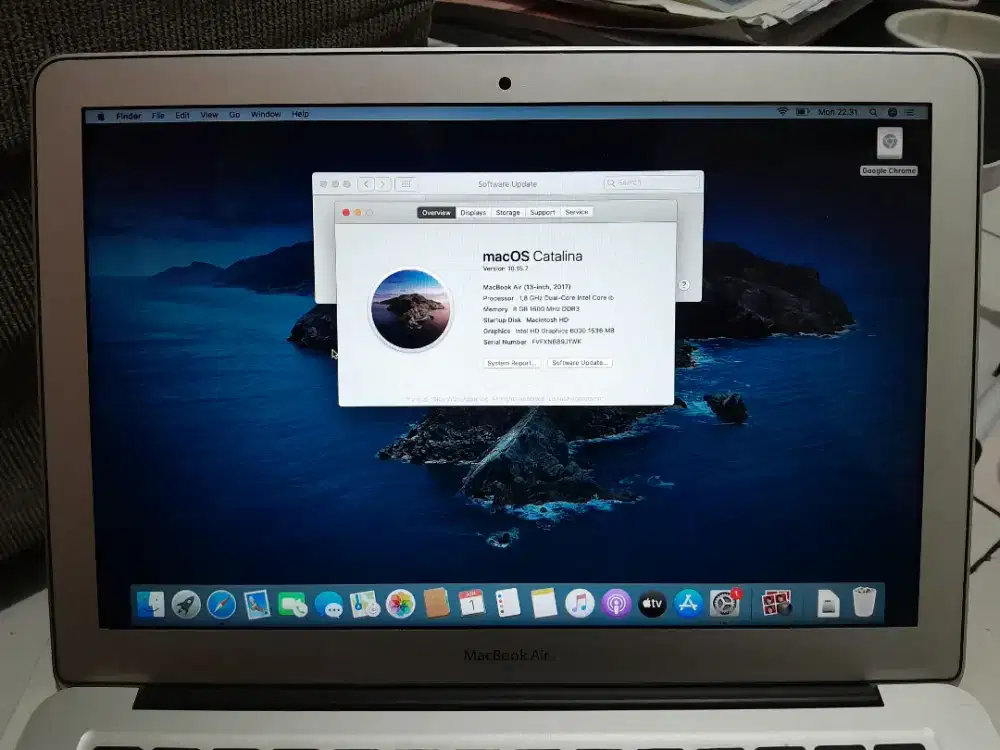The height and width of the screenshot is (750, 1000).
Task: Click the macOS Catalina heading
Action: pos(533,256)
